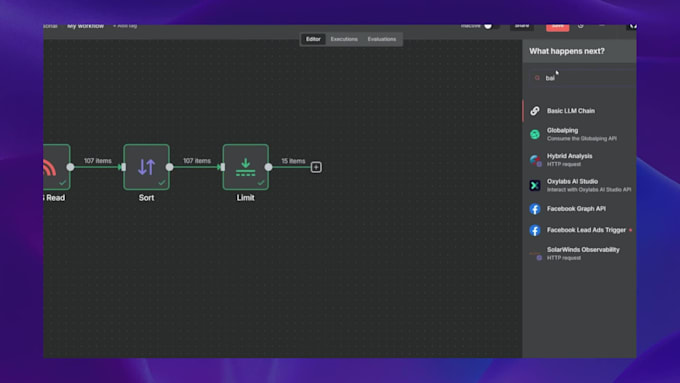Click the SolarWinds Observability icon

(535, 254)
